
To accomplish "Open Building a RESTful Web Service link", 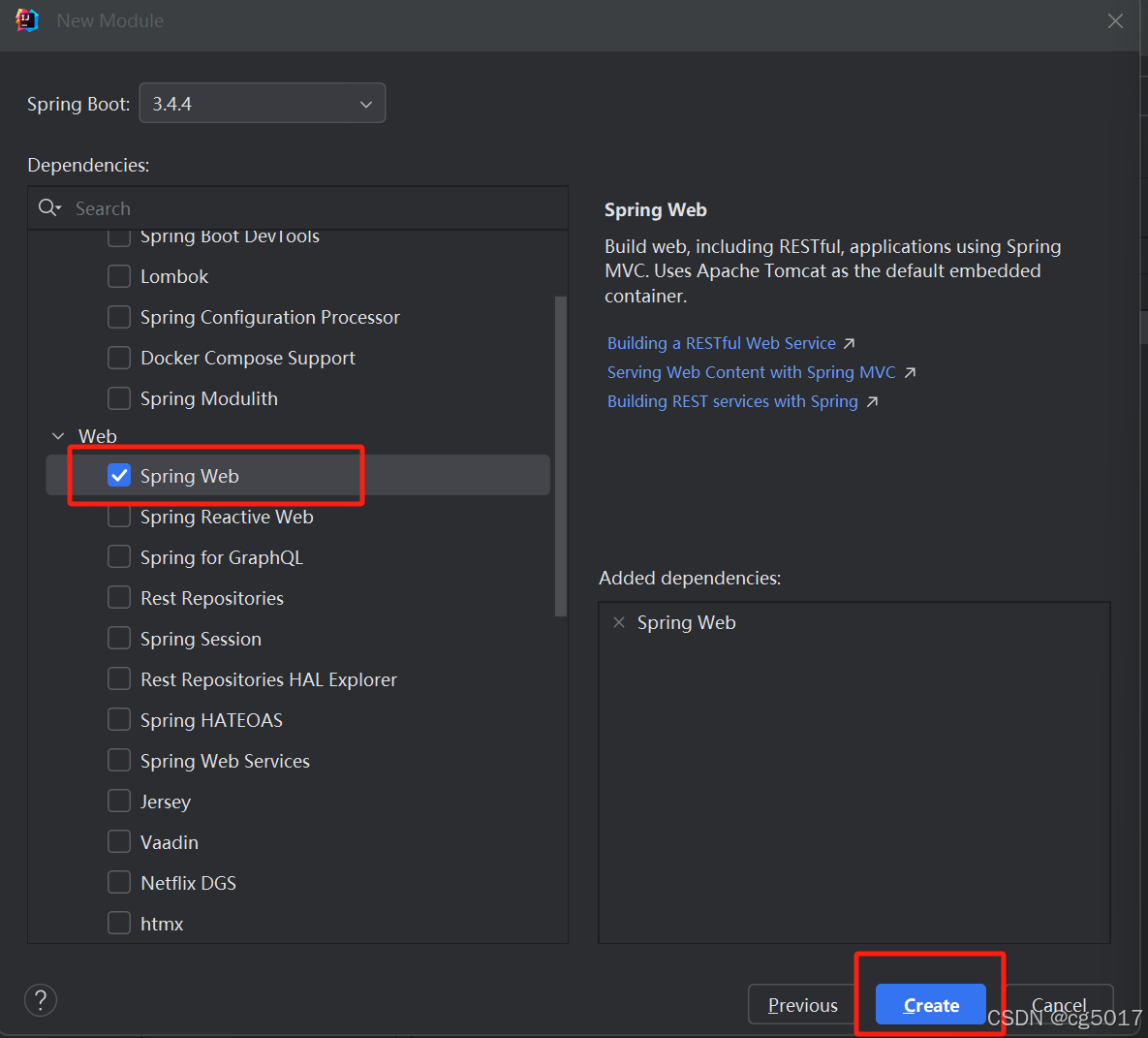I will (x=721, y=343).
